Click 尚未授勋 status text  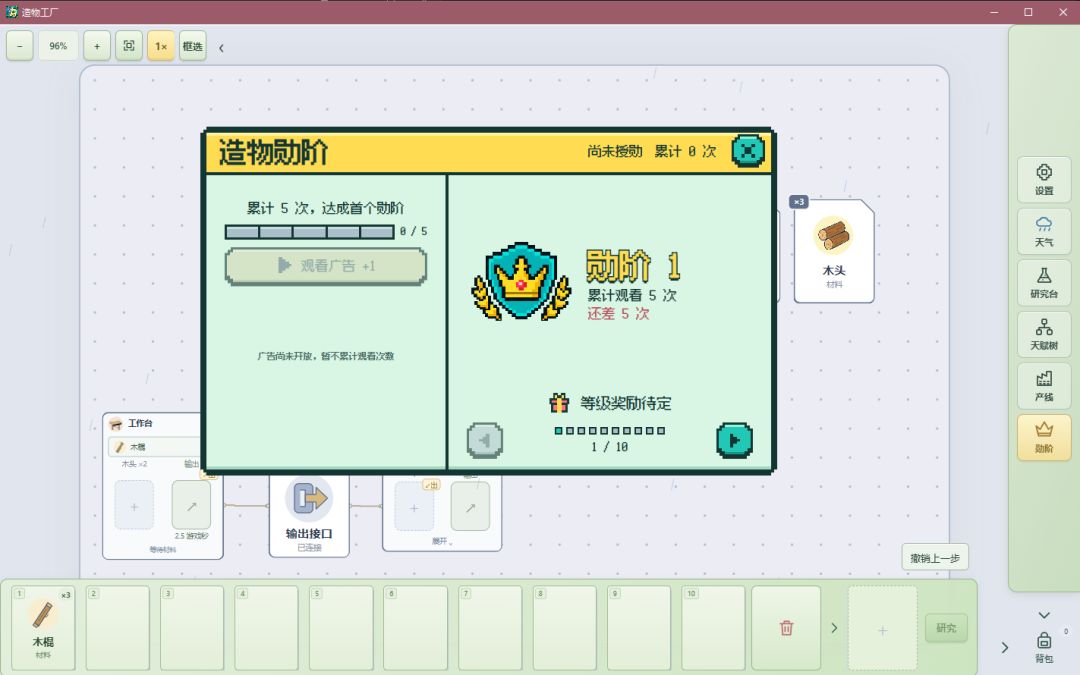click(x=615, y=151)
